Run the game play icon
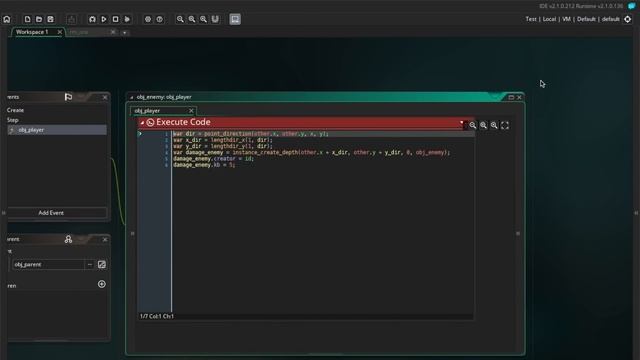Viewport: 640px width, 360px height. [104, 19]
